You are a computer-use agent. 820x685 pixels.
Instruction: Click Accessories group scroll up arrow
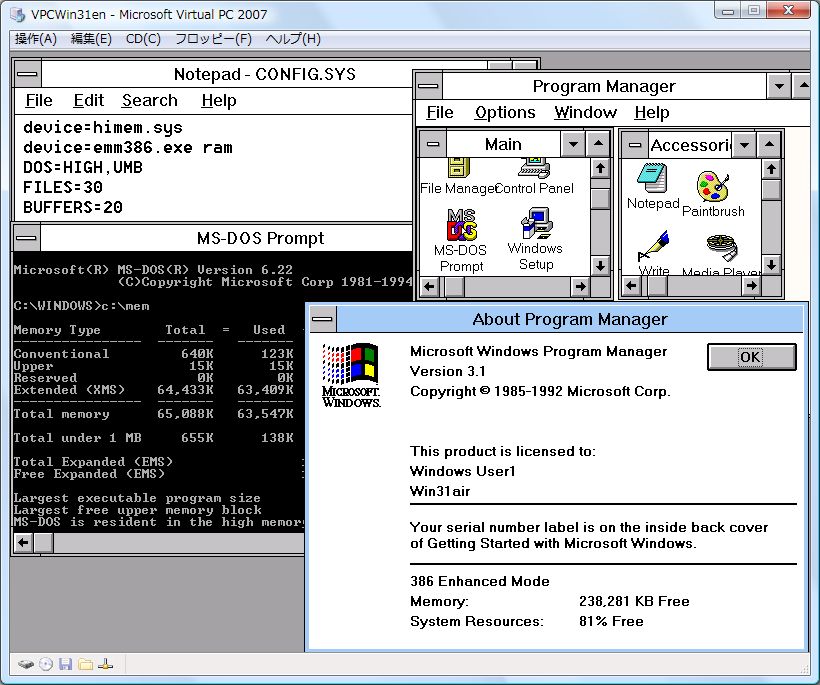pyautogui.click(x=771, y=169)
